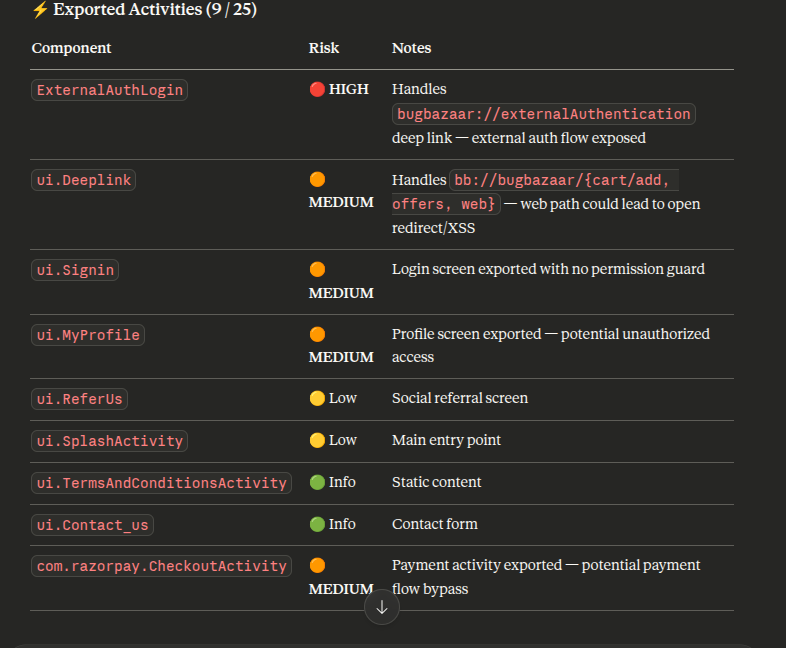
Task: Click the ExternalAuthLogin component code chip
Action: point(110,90)
